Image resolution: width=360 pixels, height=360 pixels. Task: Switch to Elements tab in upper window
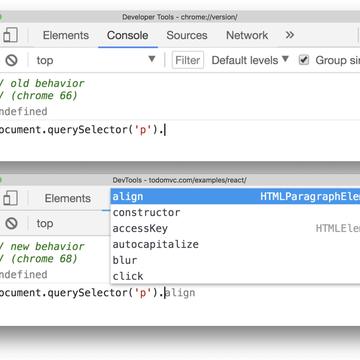66,35
